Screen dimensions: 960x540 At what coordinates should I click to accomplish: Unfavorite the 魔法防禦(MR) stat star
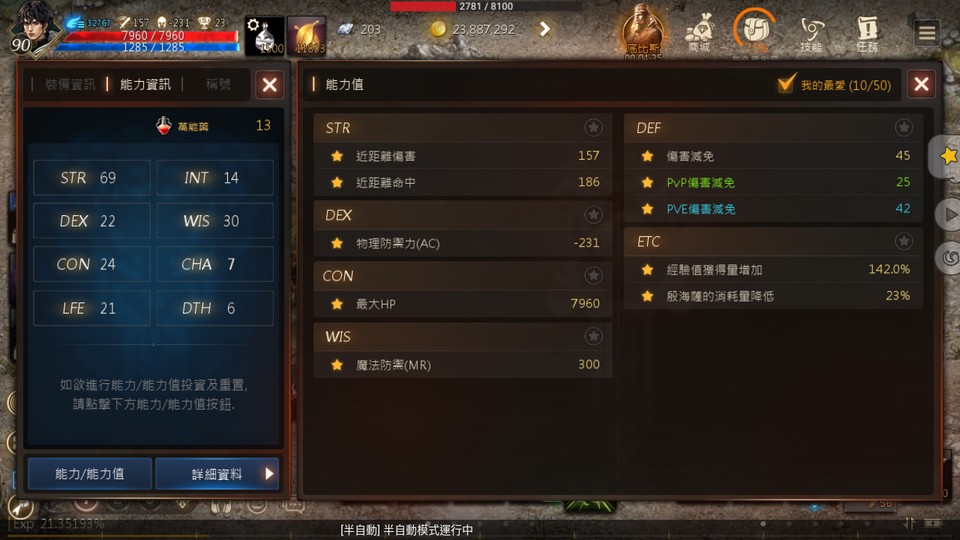coord(337,365)
